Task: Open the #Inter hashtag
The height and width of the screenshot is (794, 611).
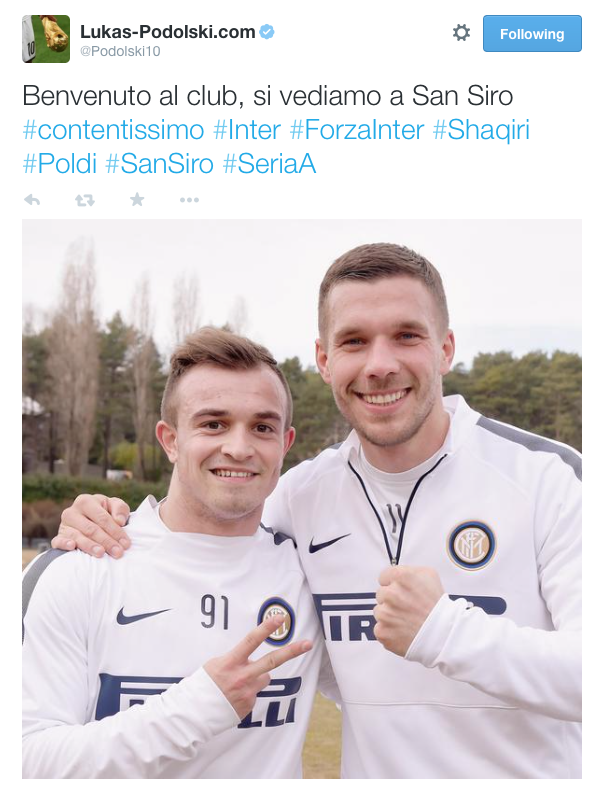Action: tap(247, 130)
